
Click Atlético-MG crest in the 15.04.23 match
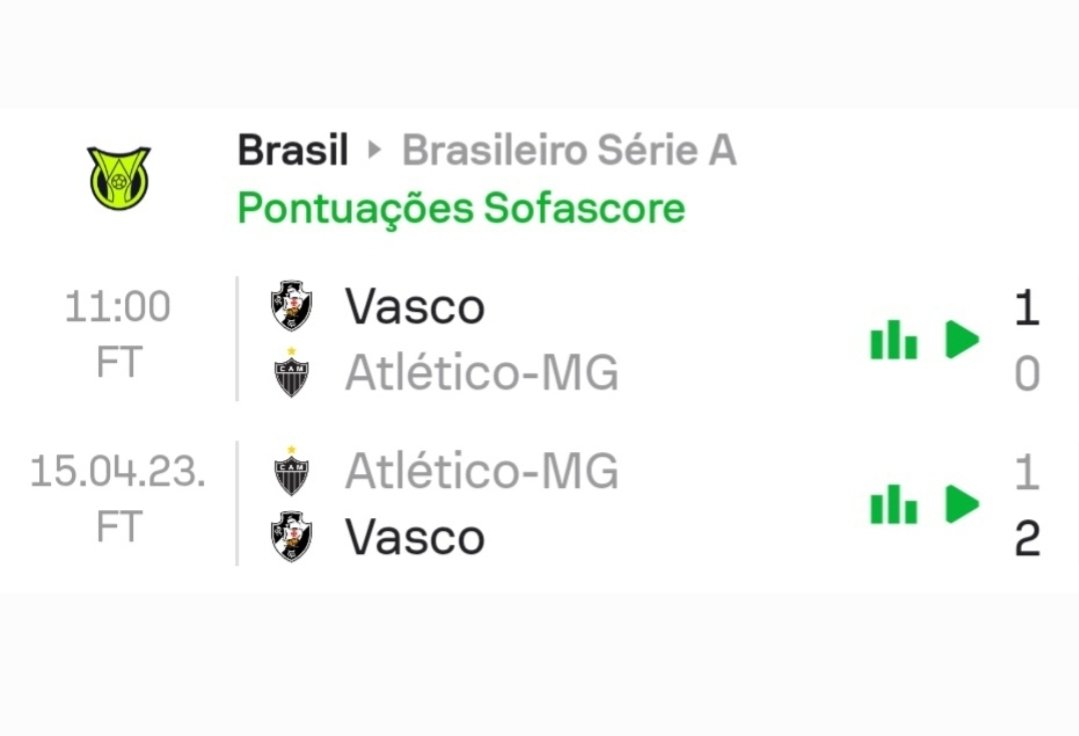click(292, 471)
